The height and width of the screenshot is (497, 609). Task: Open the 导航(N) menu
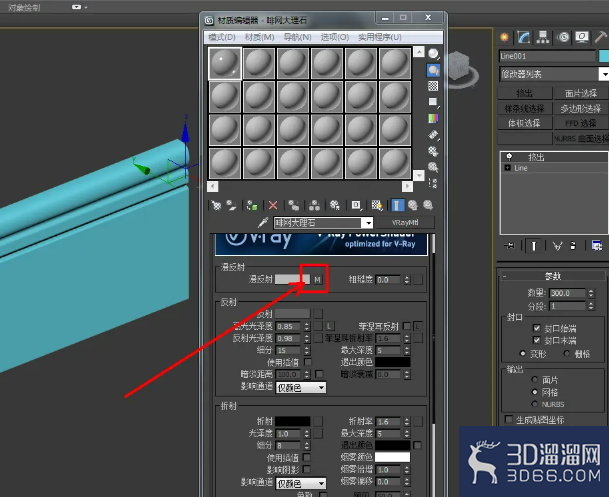click(x=297, y=37)
